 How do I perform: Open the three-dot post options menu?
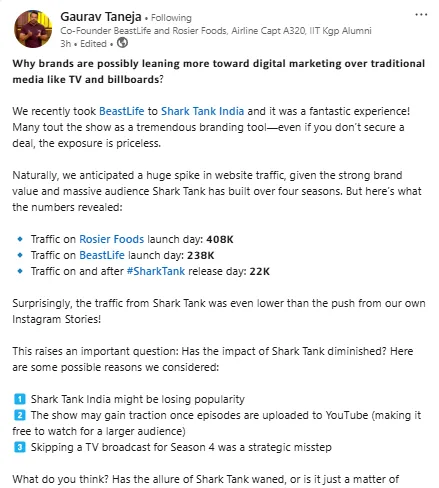421,15
